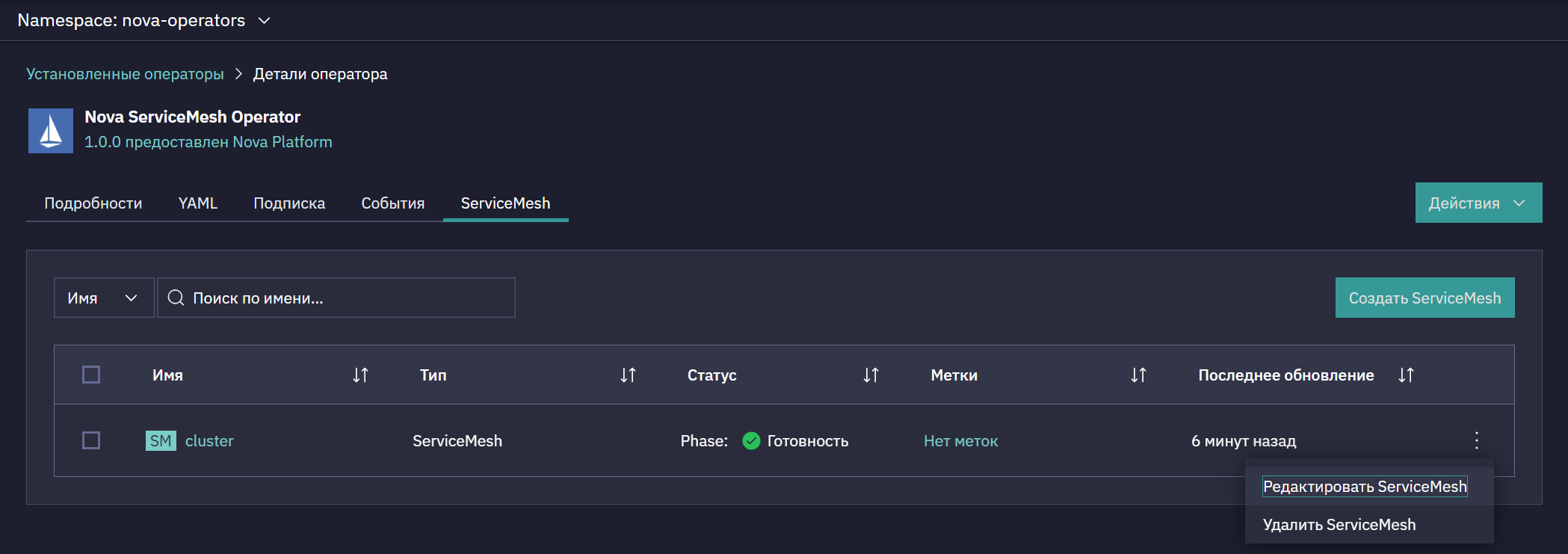Open the cluster resource link
This screenshot has width=1568, height=554.
(x=209, y=441)
